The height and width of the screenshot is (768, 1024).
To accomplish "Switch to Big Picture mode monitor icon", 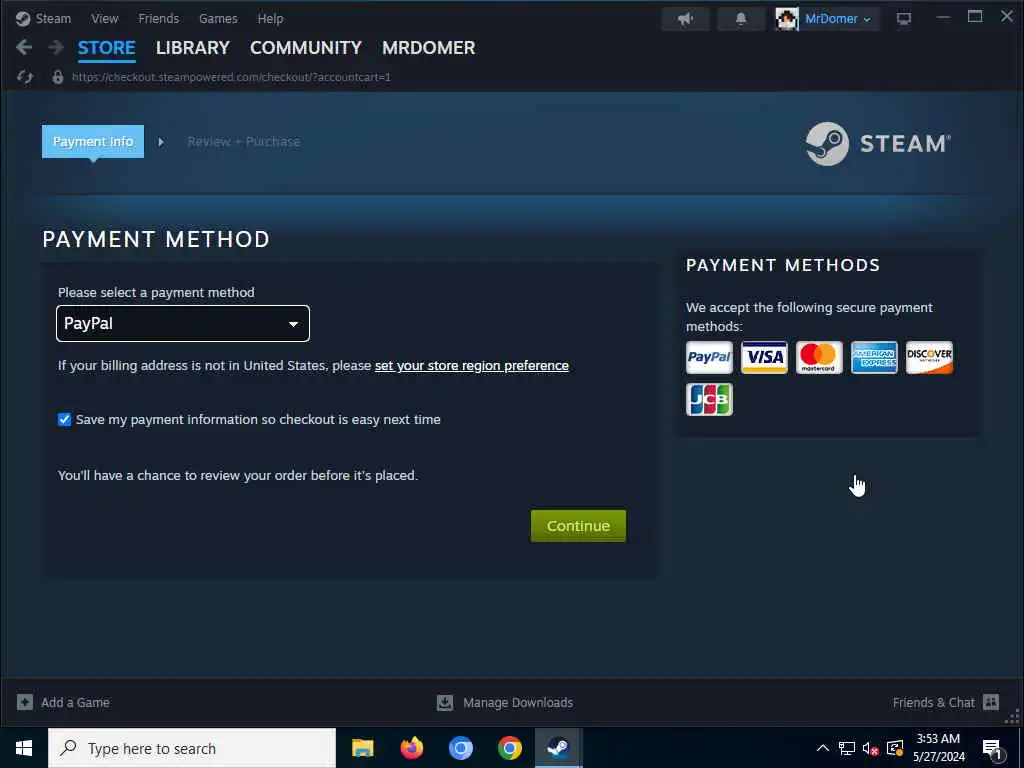I will pos(904,19).
